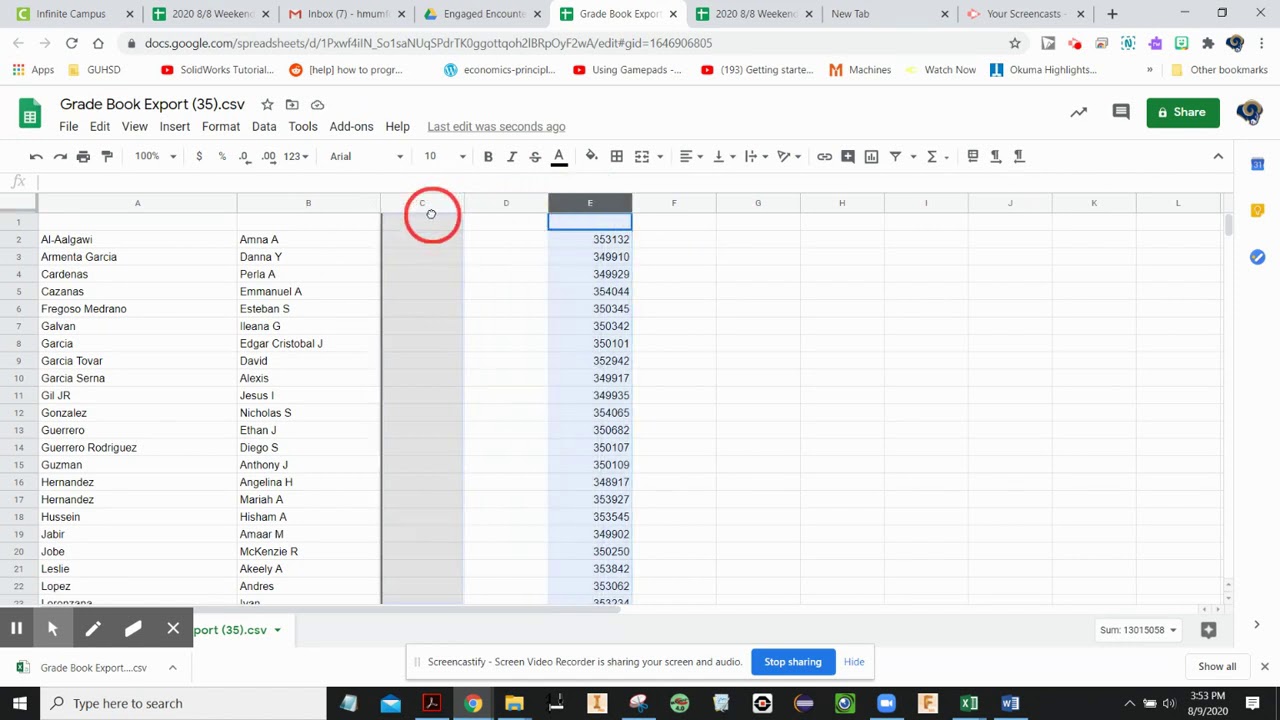1280x720 pixels.
Task: Open the Sum: 13015058 dropdown
Action: [1138, 630]
